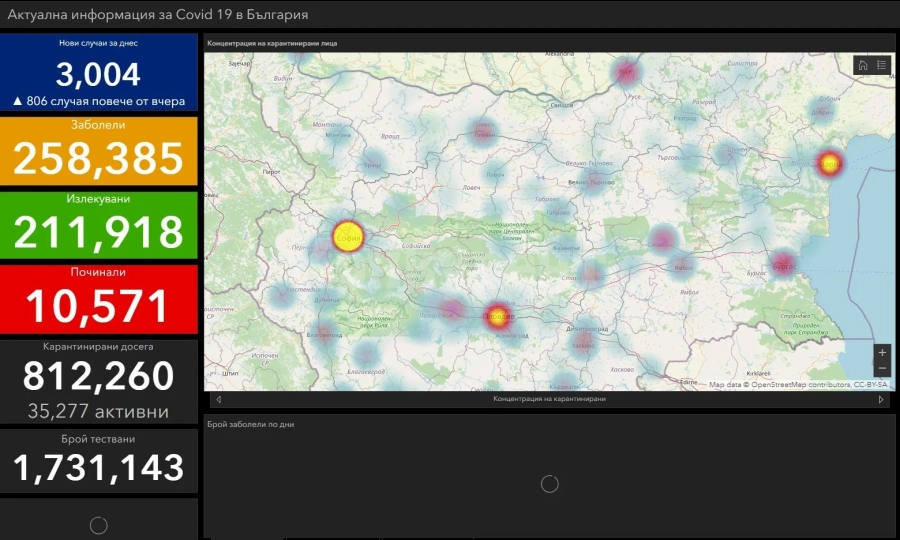Viewport: 900px width, 540px height.
Task: Zoom out with the map minus button
Action: (882, 368)
